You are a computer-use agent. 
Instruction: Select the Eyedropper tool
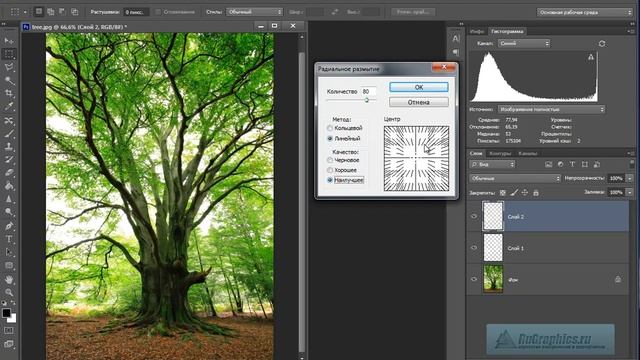pos(9,107)
